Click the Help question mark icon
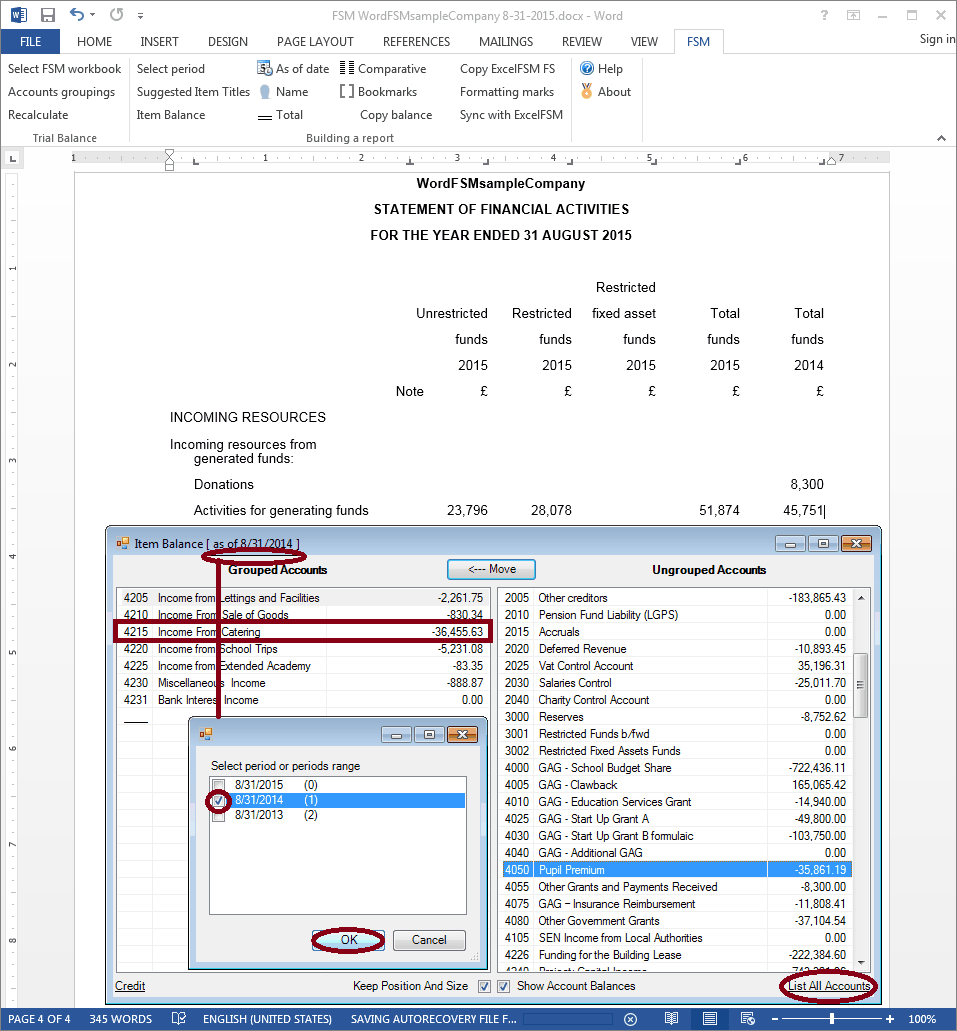Screen dimensions: 957x1031 587,68
